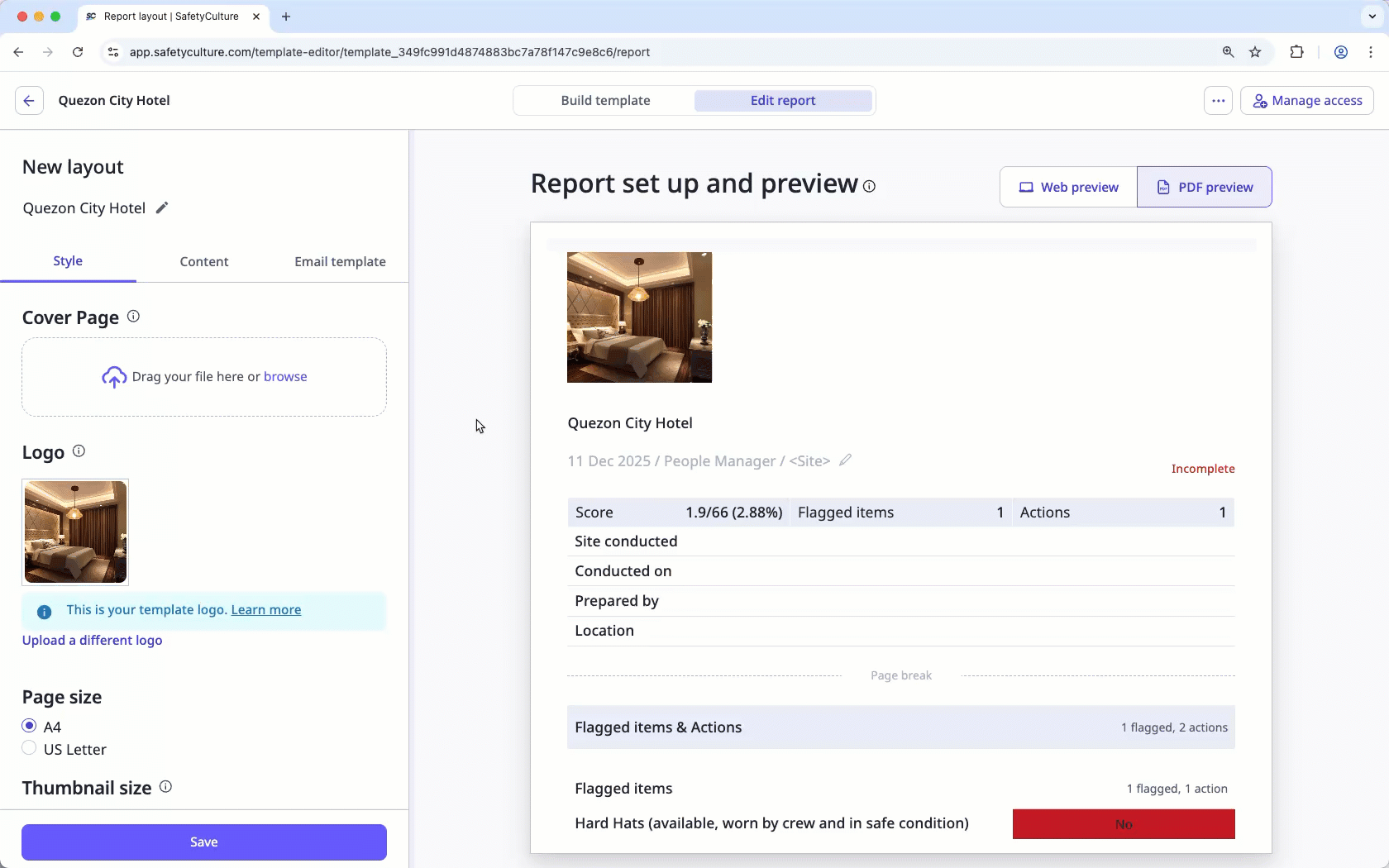1389x868 pixels.
Task: Show Report set up and preview info icon
Action: pyautogui.click(x=869, y=186)
